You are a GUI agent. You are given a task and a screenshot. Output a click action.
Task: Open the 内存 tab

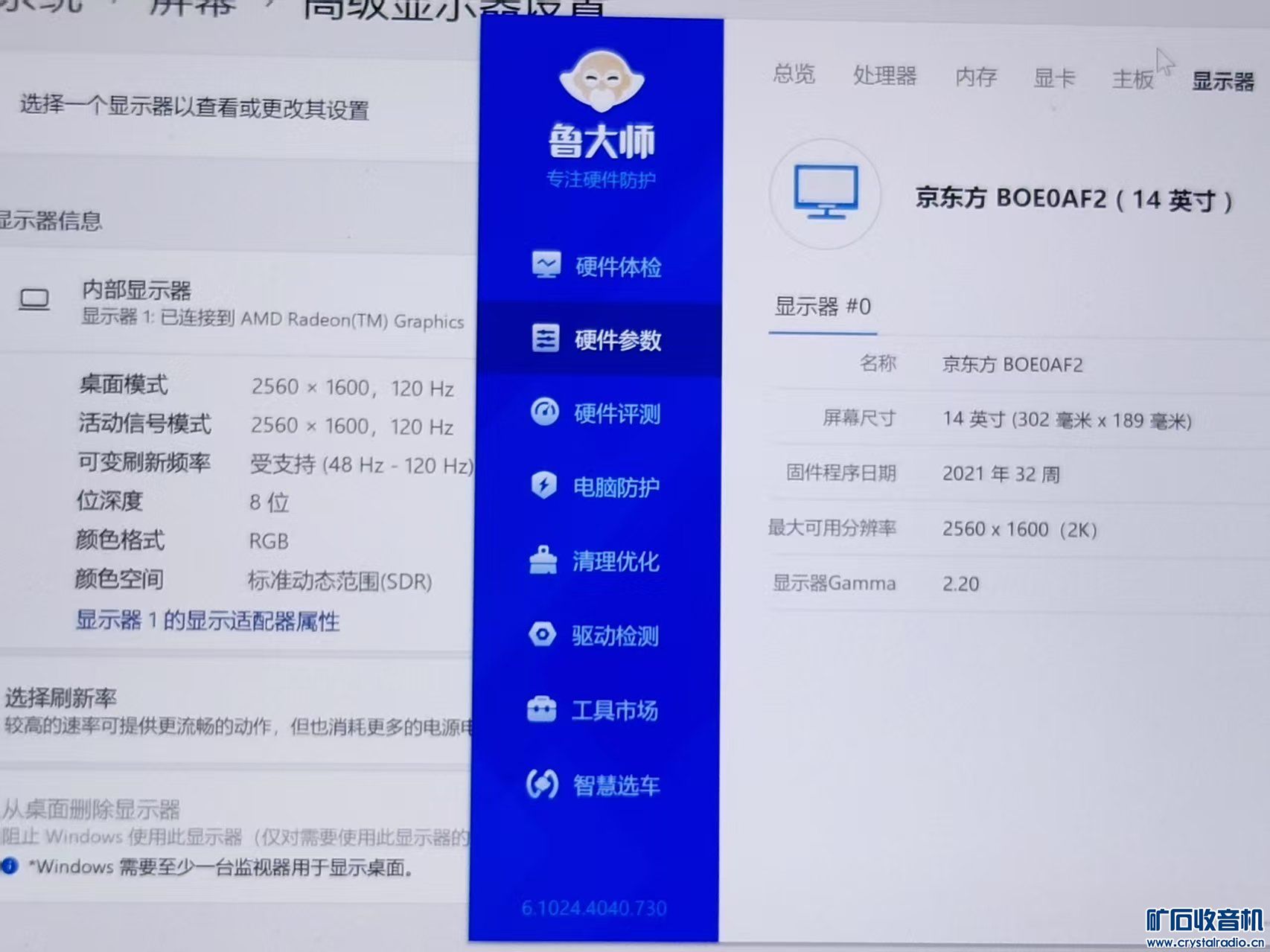pyautogui.click(x=976, y=77)
